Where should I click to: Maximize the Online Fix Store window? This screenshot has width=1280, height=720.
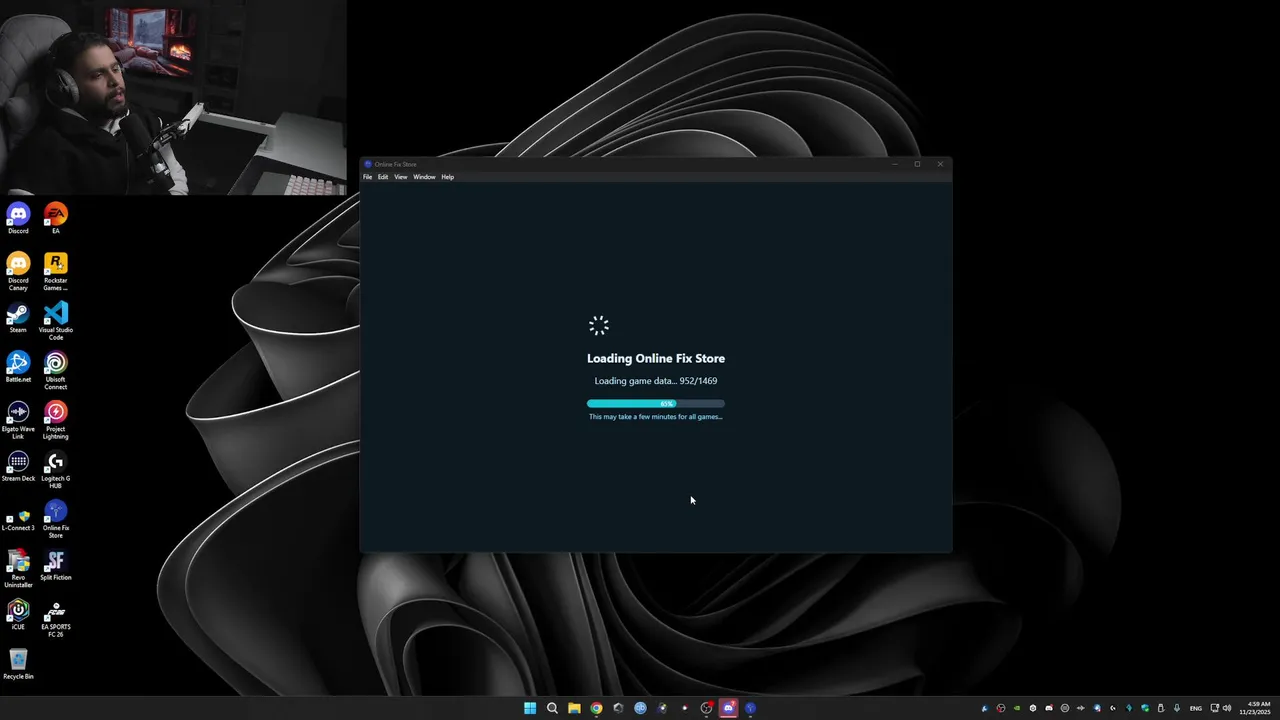[917, 164]
